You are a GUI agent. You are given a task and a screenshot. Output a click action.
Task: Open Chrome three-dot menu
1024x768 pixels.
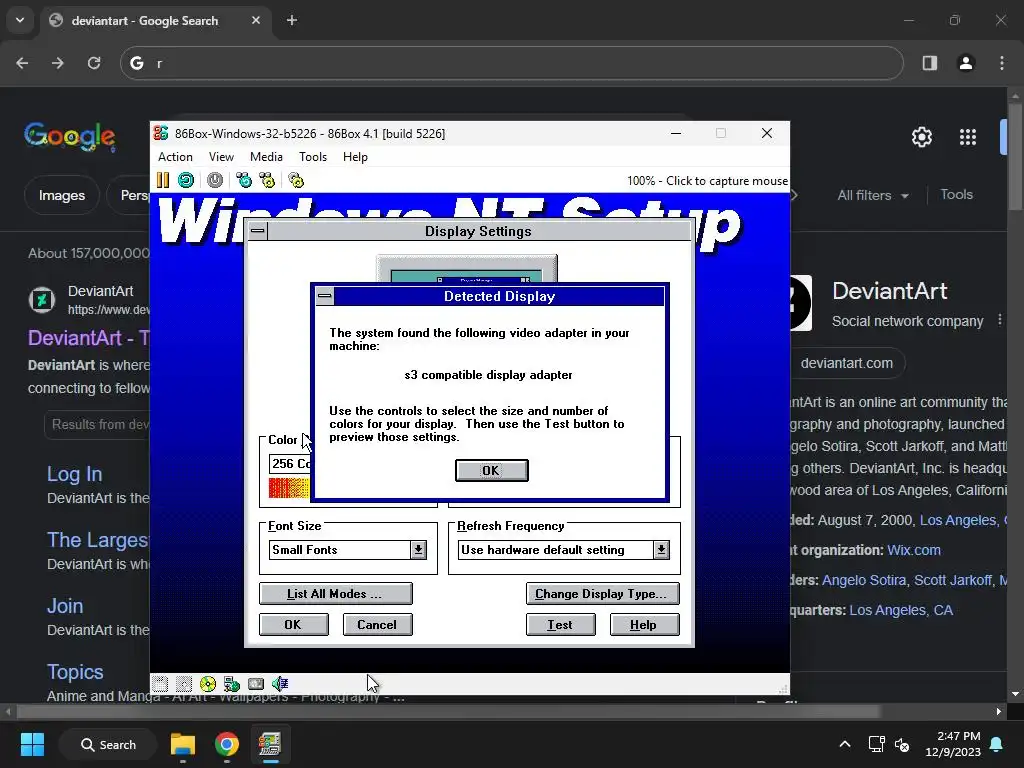pos(1002,63)
